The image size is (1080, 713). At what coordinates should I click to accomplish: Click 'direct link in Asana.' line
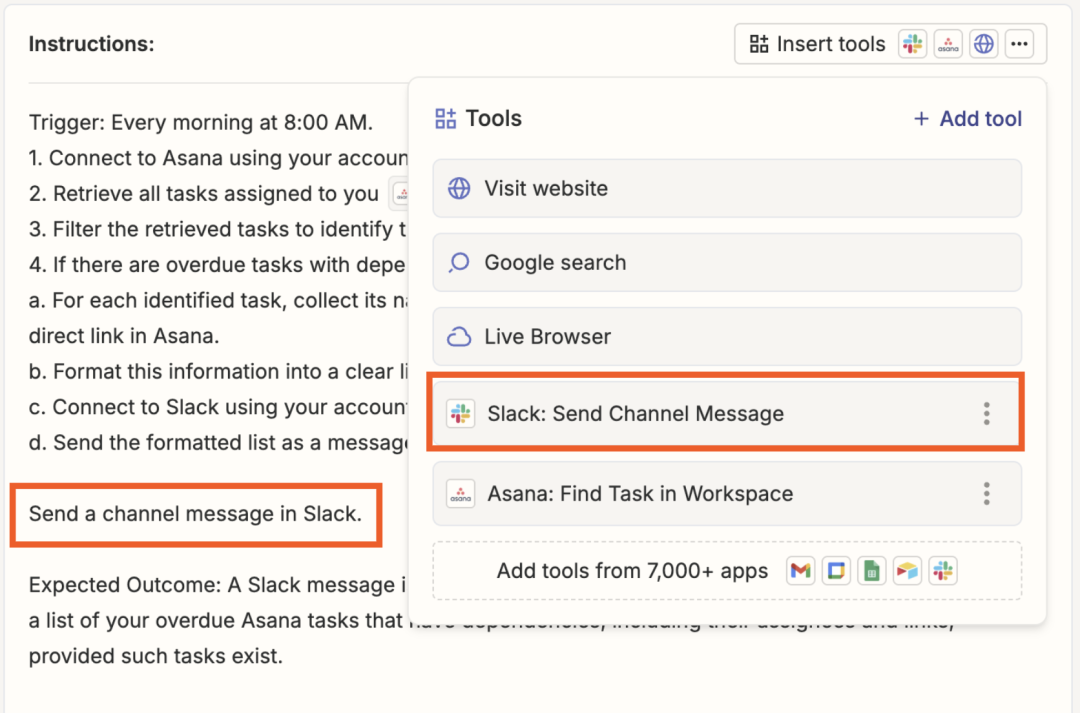pyautogui.click(x=124, y=336)
